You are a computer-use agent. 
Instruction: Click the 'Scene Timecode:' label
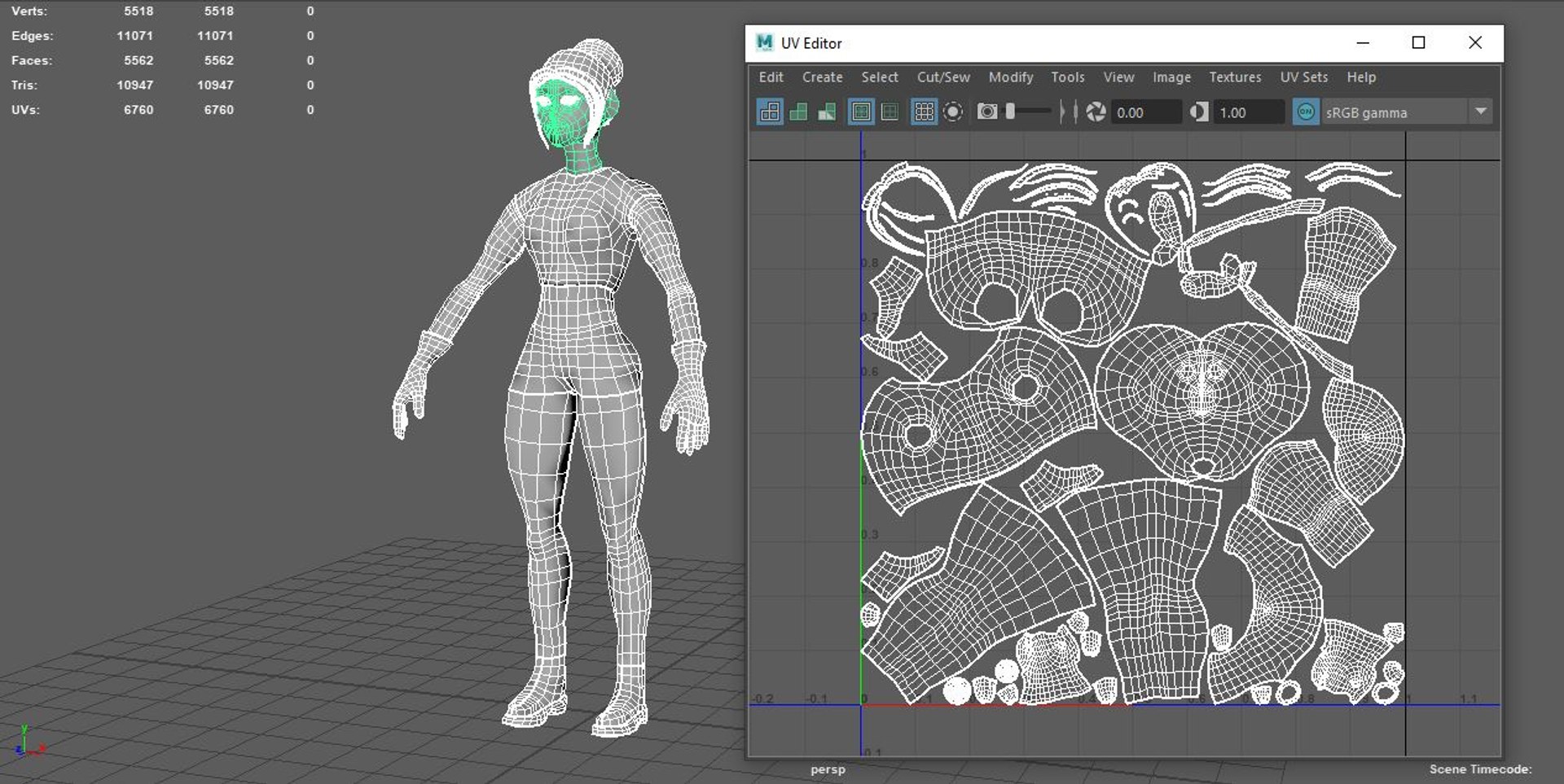coord(1480,769)
